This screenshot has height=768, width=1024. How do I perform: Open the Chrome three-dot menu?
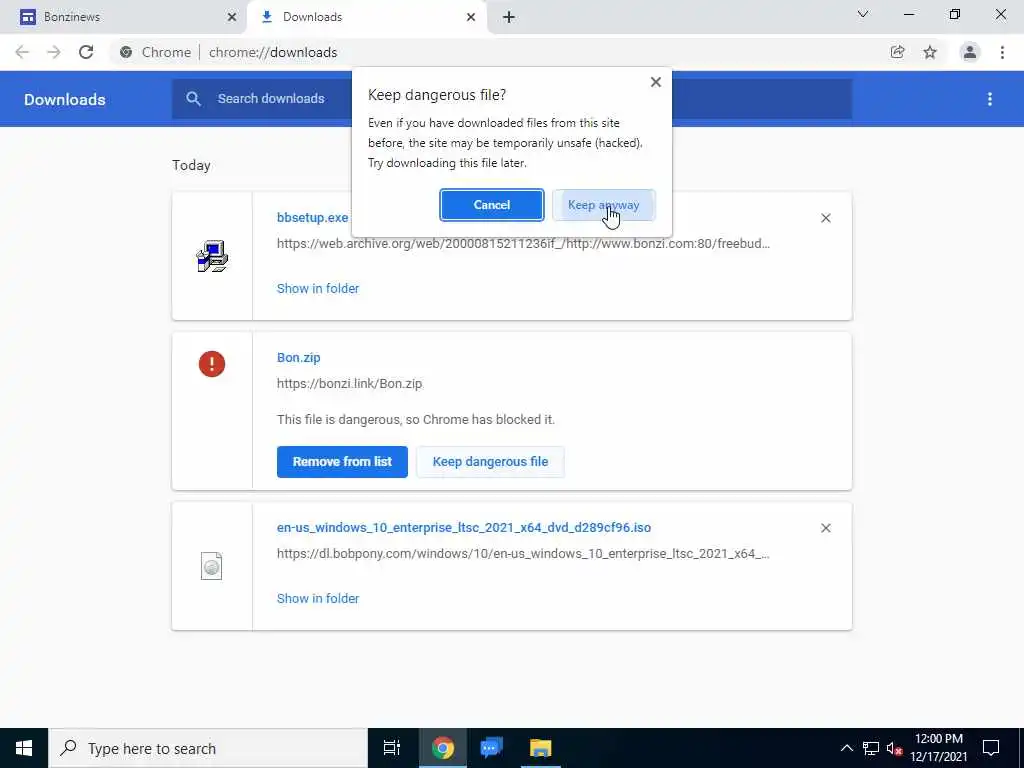pyautogui.click(x=1002, y=52)
